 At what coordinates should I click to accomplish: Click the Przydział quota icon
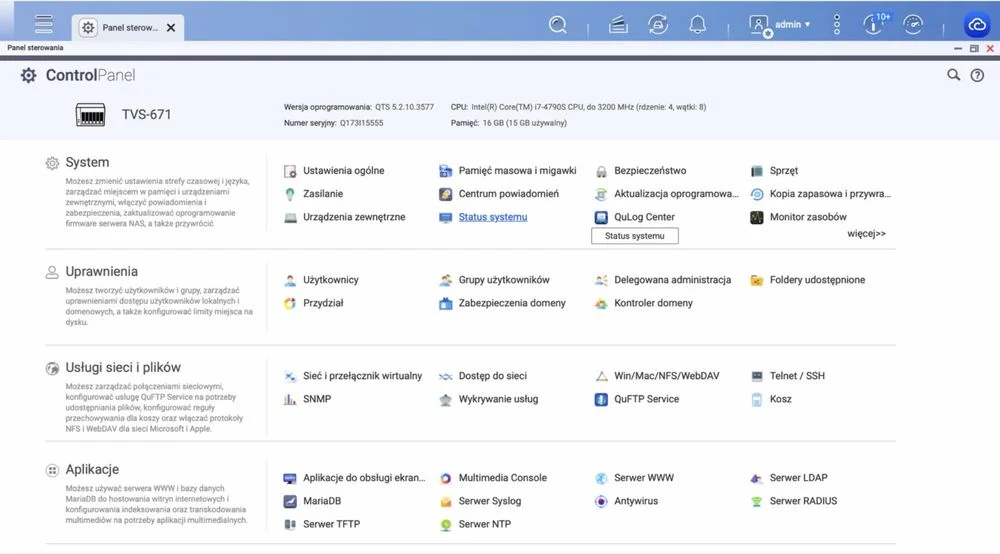point(290,303)
